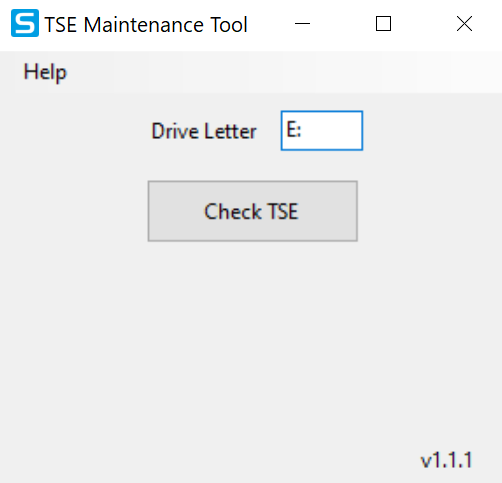Click the v1.1.1 version label
Image resolution: width=502 pixels, height=483 pixels.
point(446,460)
